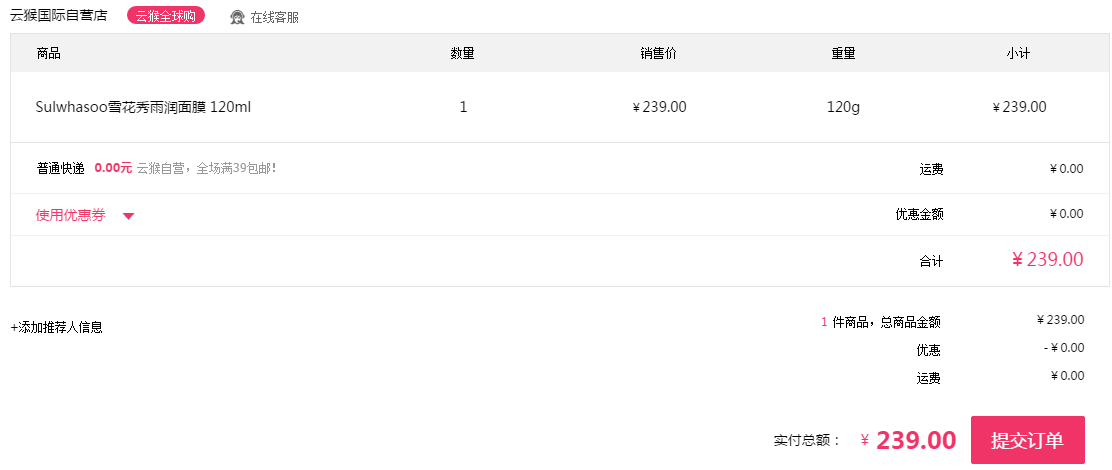Open 在线客服 customer service link

(x=274, y=17)
